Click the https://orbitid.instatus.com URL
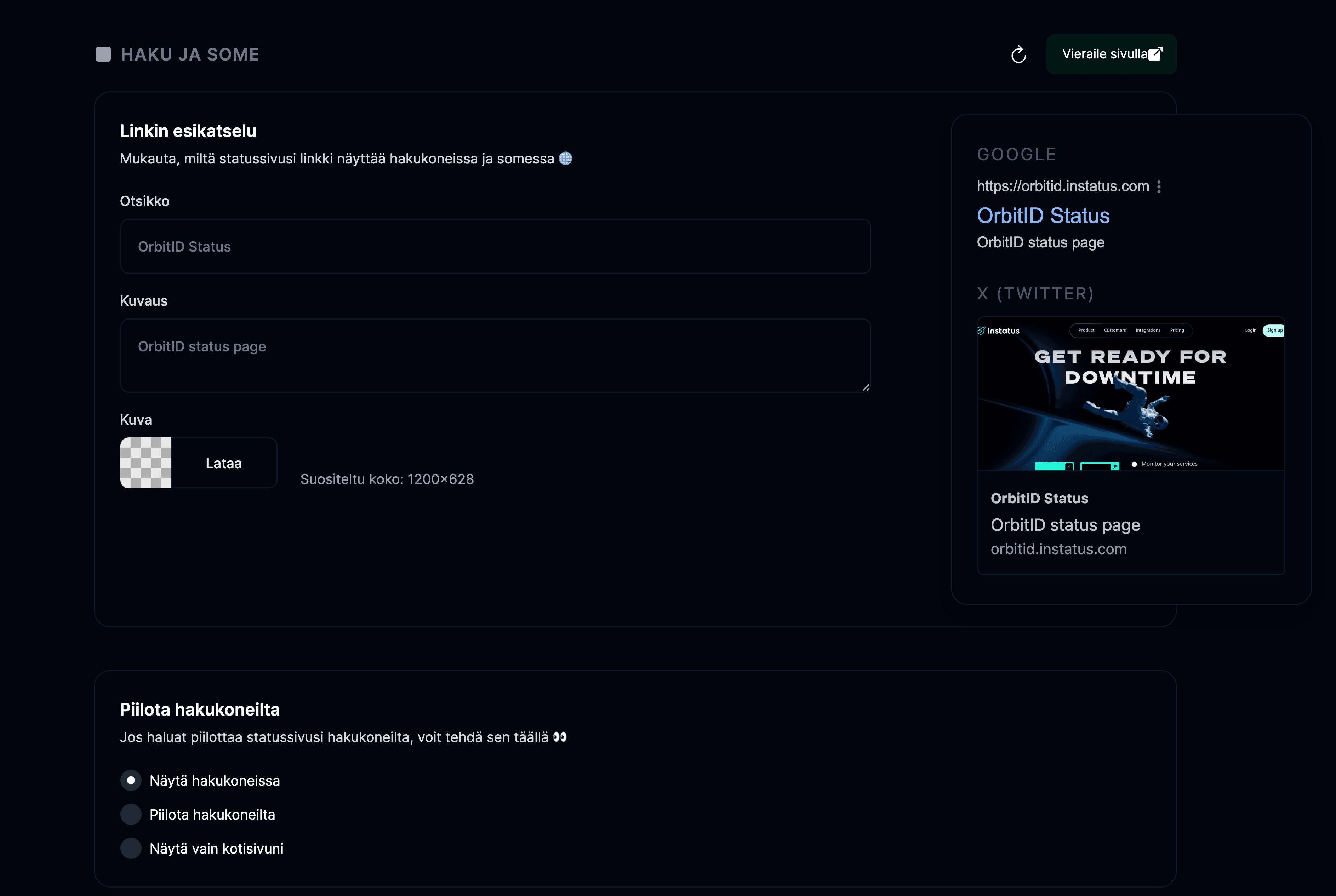Screen dimensions: 1336x896 click(x=1063, y=186)
